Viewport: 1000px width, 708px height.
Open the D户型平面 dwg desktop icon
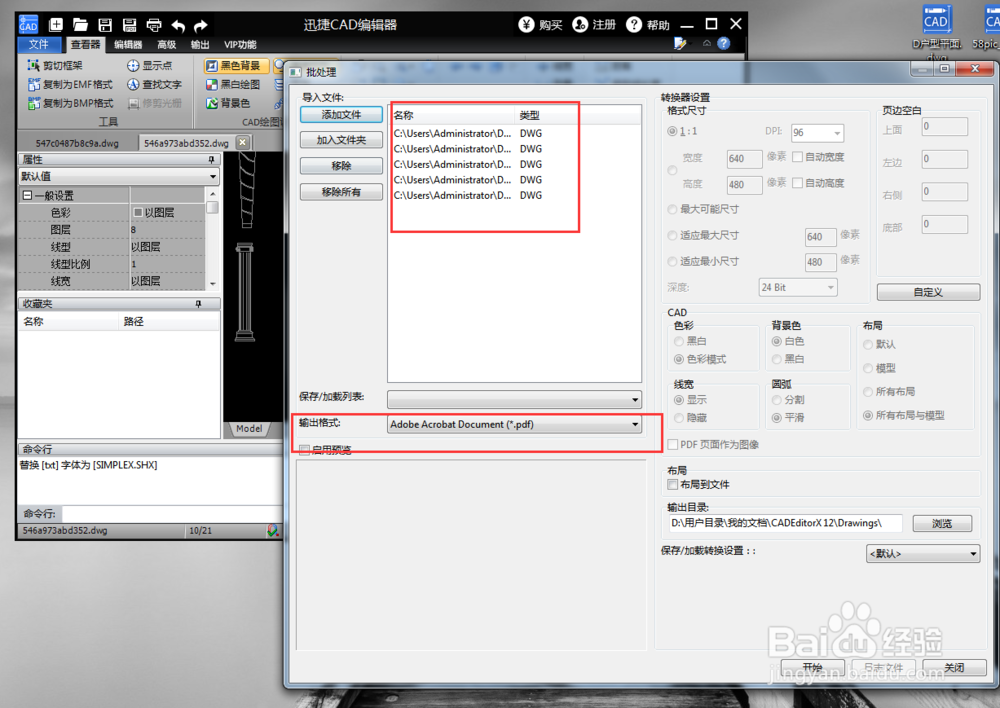tap(936, 31)
